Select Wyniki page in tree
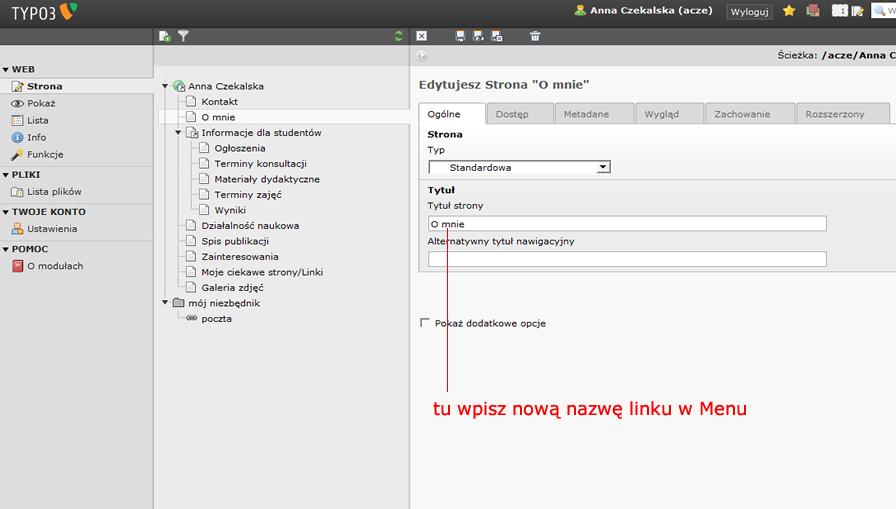Image resolution: width=896 pixels, height=509 pixels. (x=230, y=210)
